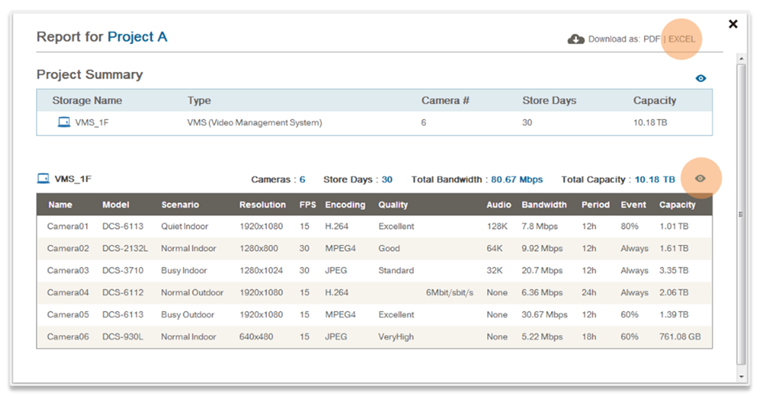Click the Bandwidth column header

tap(544, 205)
